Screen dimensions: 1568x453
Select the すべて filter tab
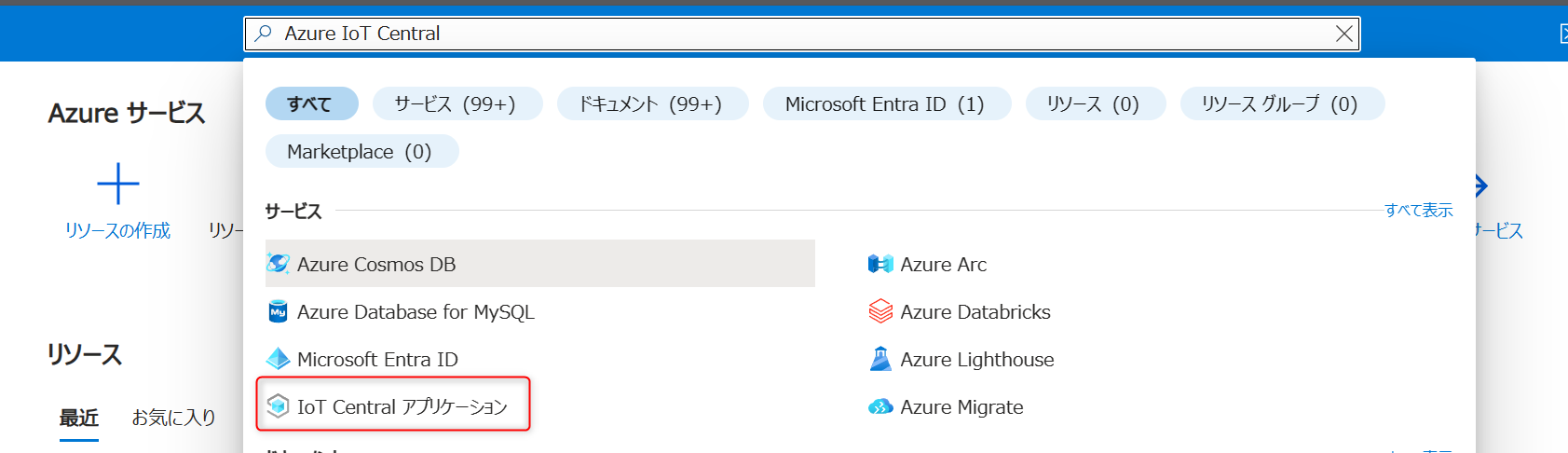pos(311,103)
